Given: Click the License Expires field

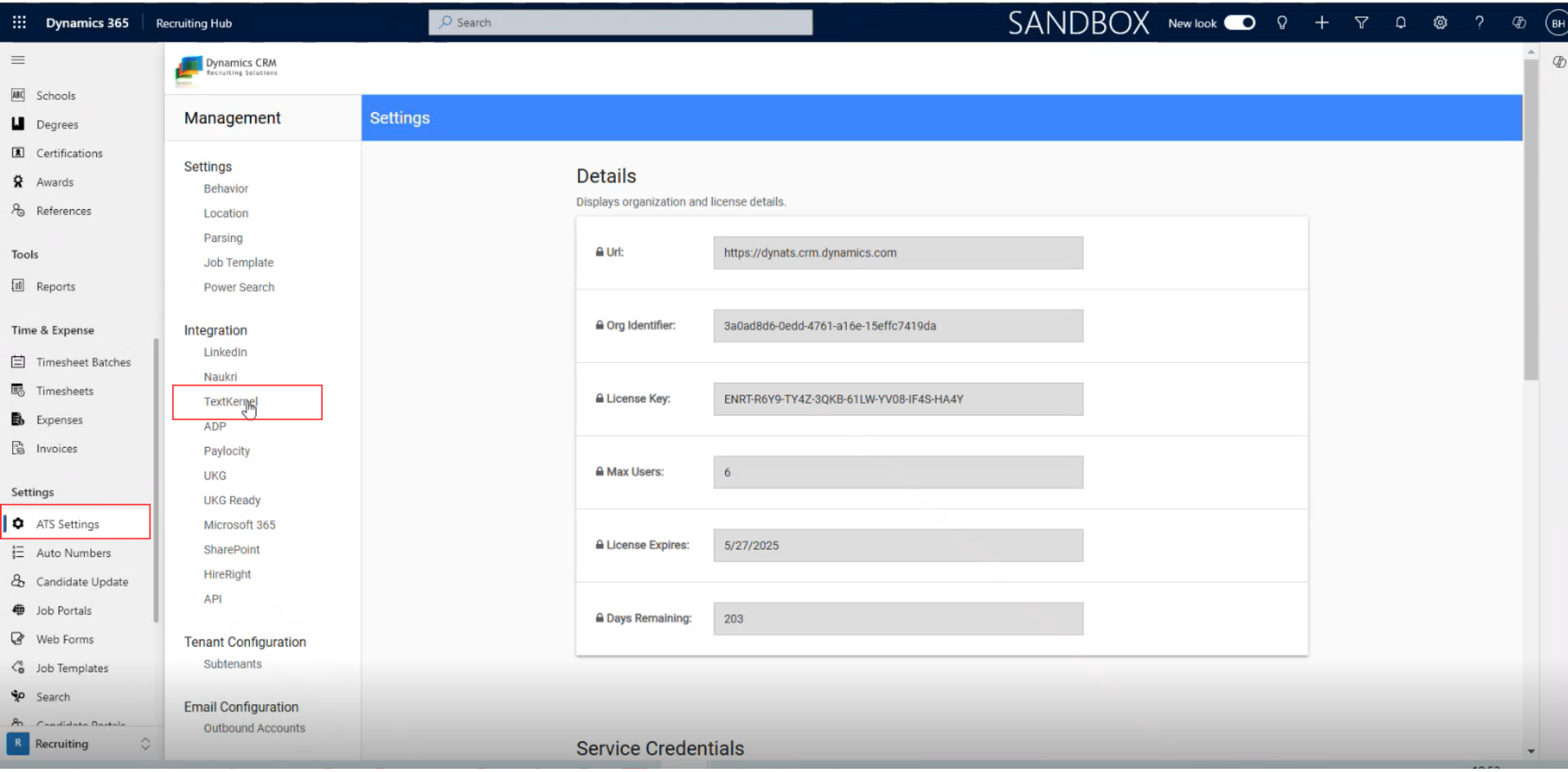Looking at the screenshot, I should (x=898, y=546).
